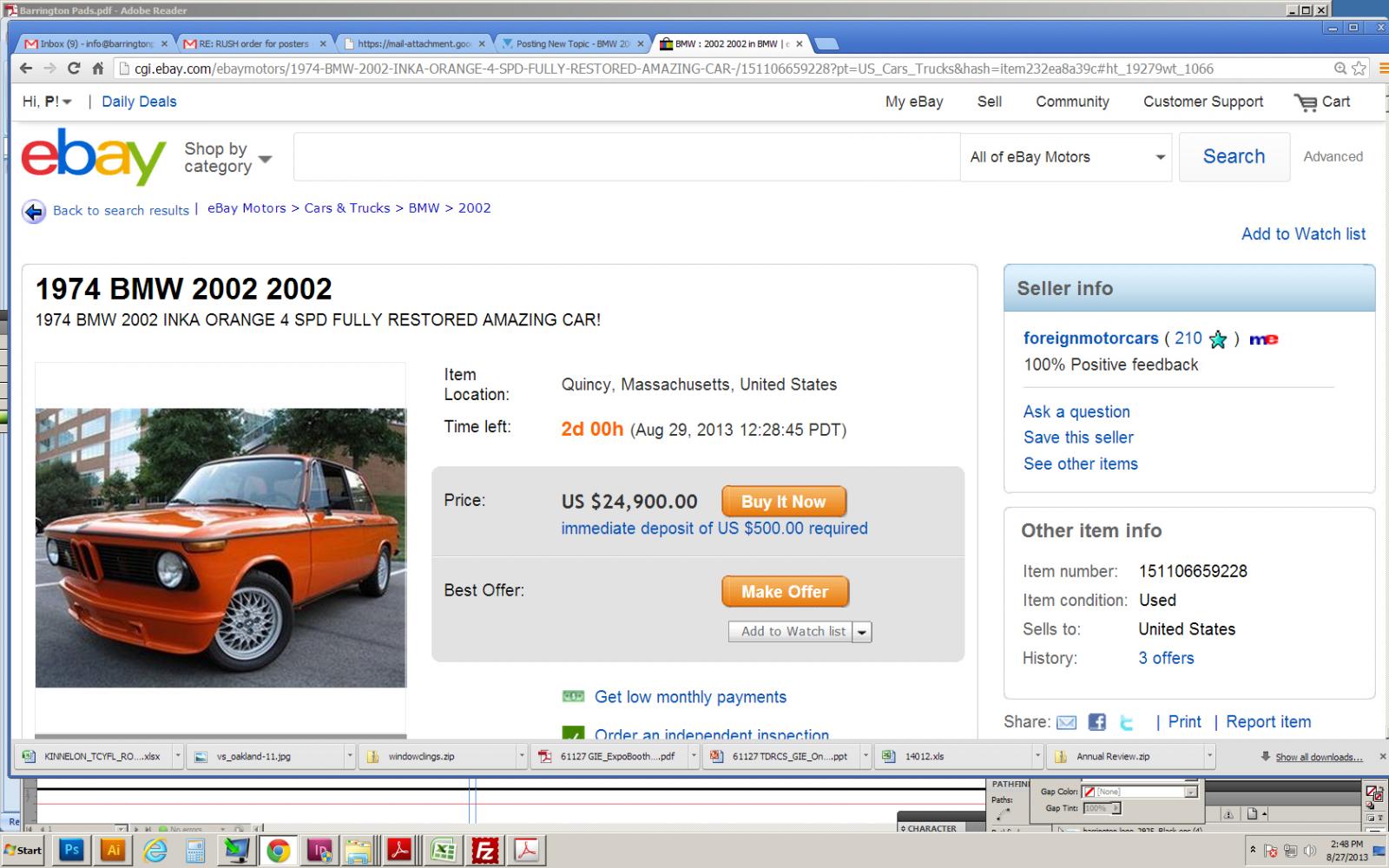This screenshot has width=1389, height=868.
Task: Open the Add to Watch list dropdown arrow
Action: pyautogui.click(x=861, y=632)
